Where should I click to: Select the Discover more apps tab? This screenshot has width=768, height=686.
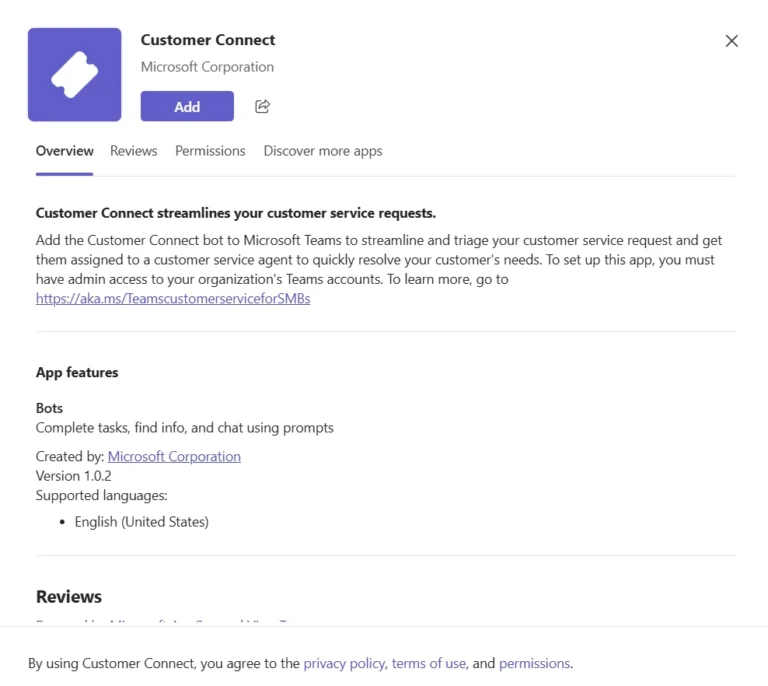click(322, 151)
